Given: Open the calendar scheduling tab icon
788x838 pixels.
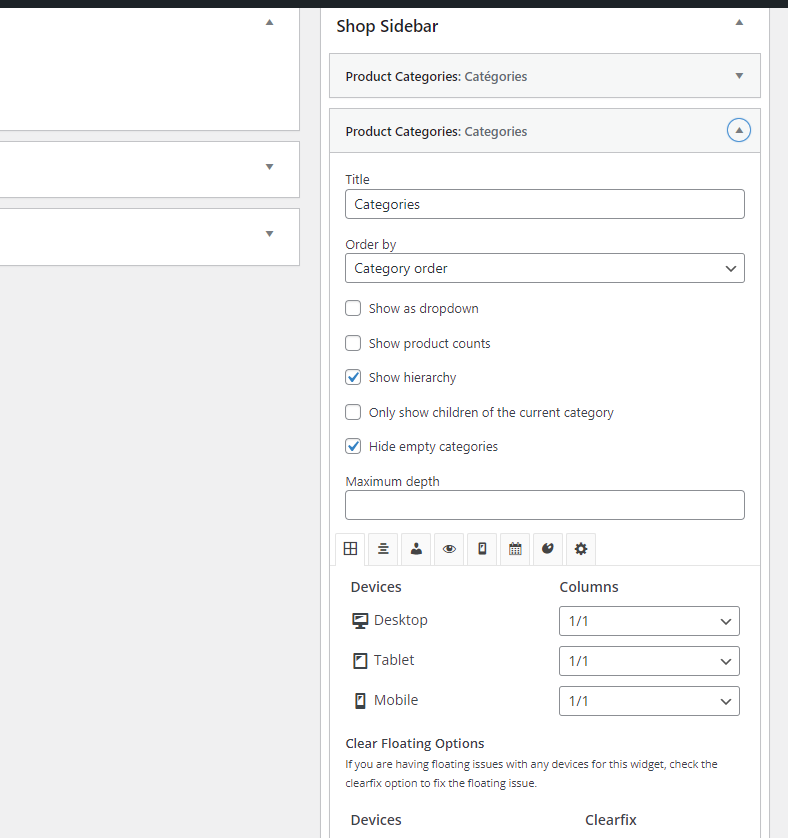Looking at the screenshot, I should pyautogui.click(x=515, y=549).
